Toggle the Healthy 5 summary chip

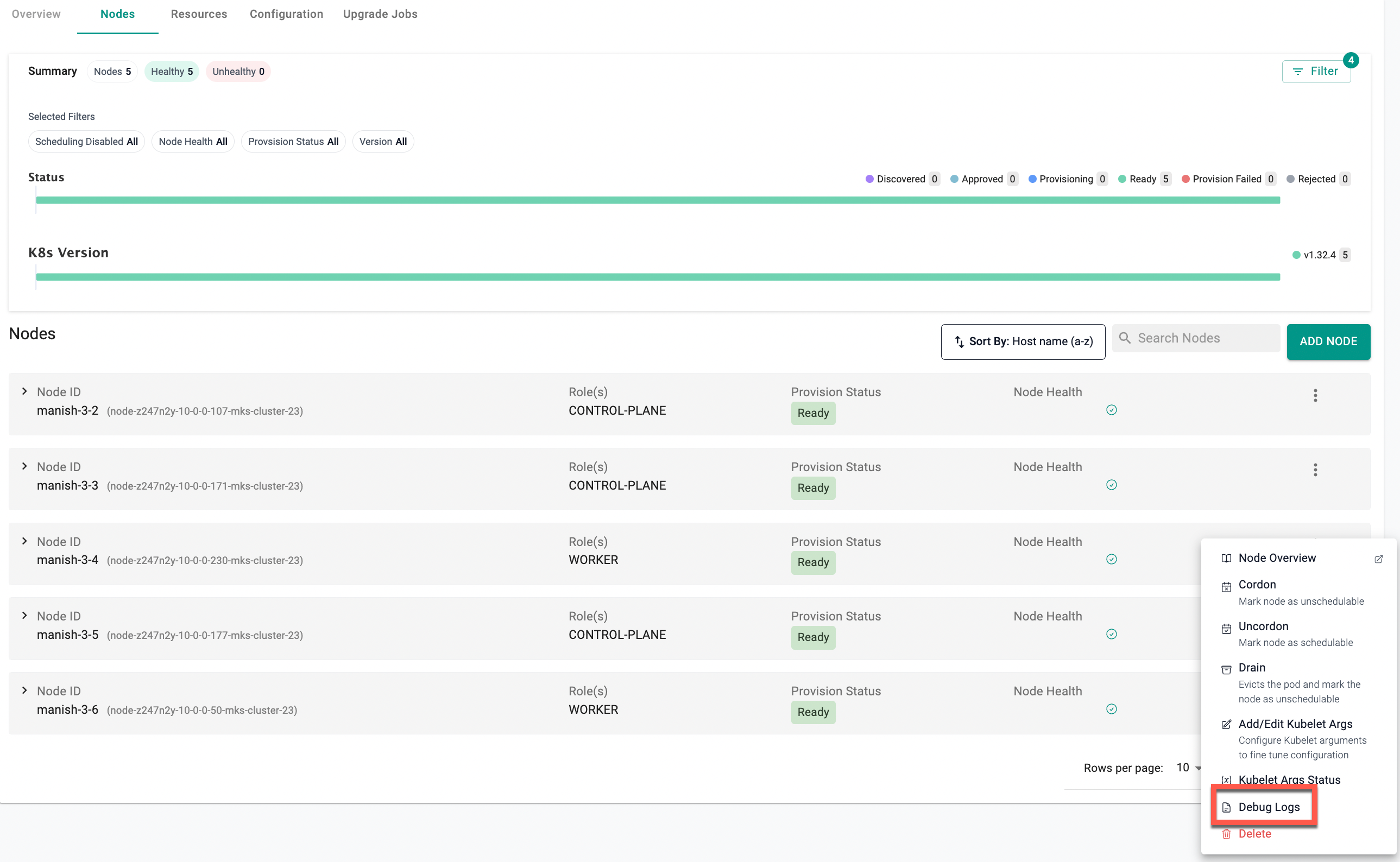[x=172, y=71]
